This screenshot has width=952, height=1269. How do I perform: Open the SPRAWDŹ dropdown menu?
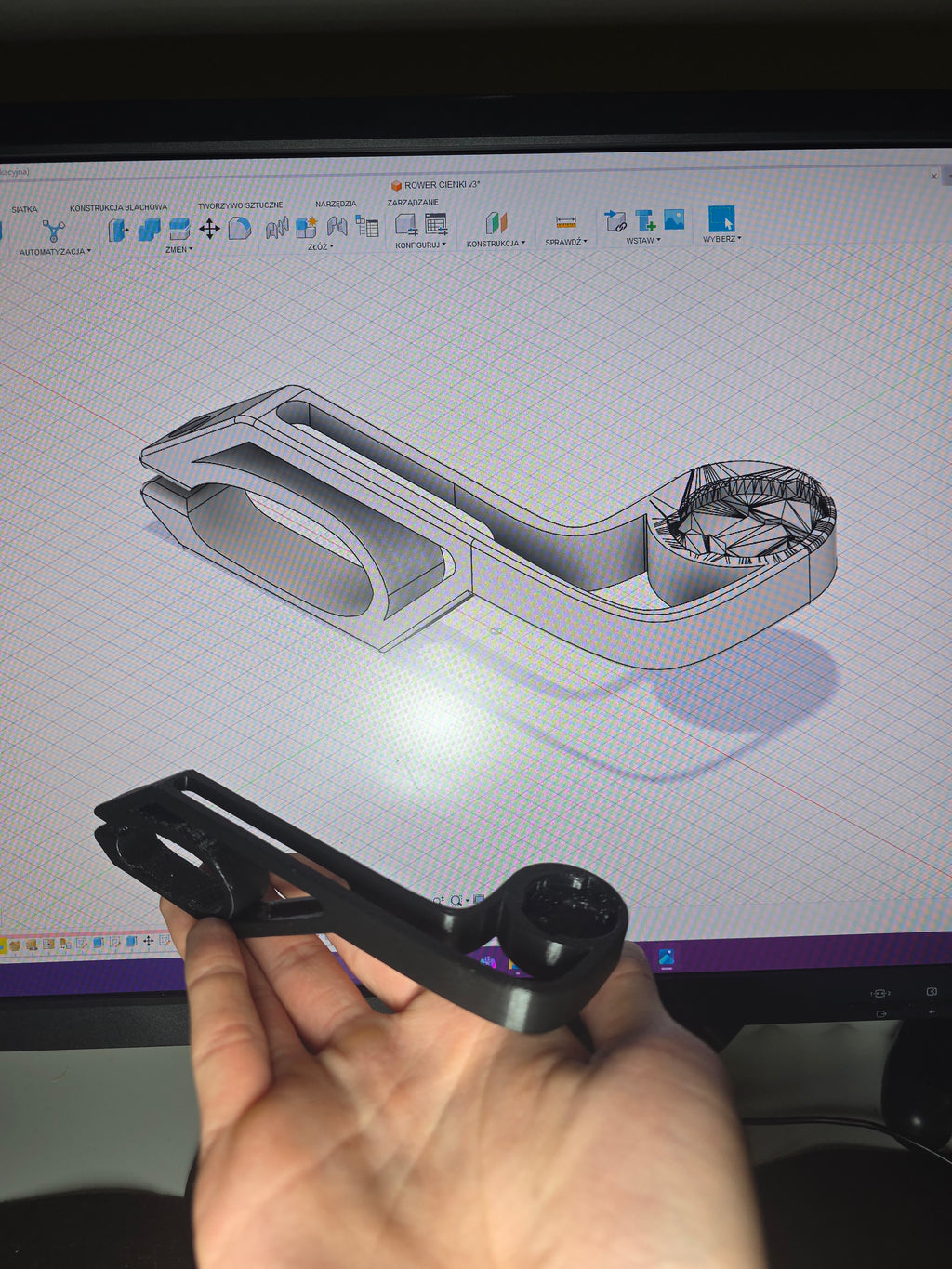pos(565,242)
